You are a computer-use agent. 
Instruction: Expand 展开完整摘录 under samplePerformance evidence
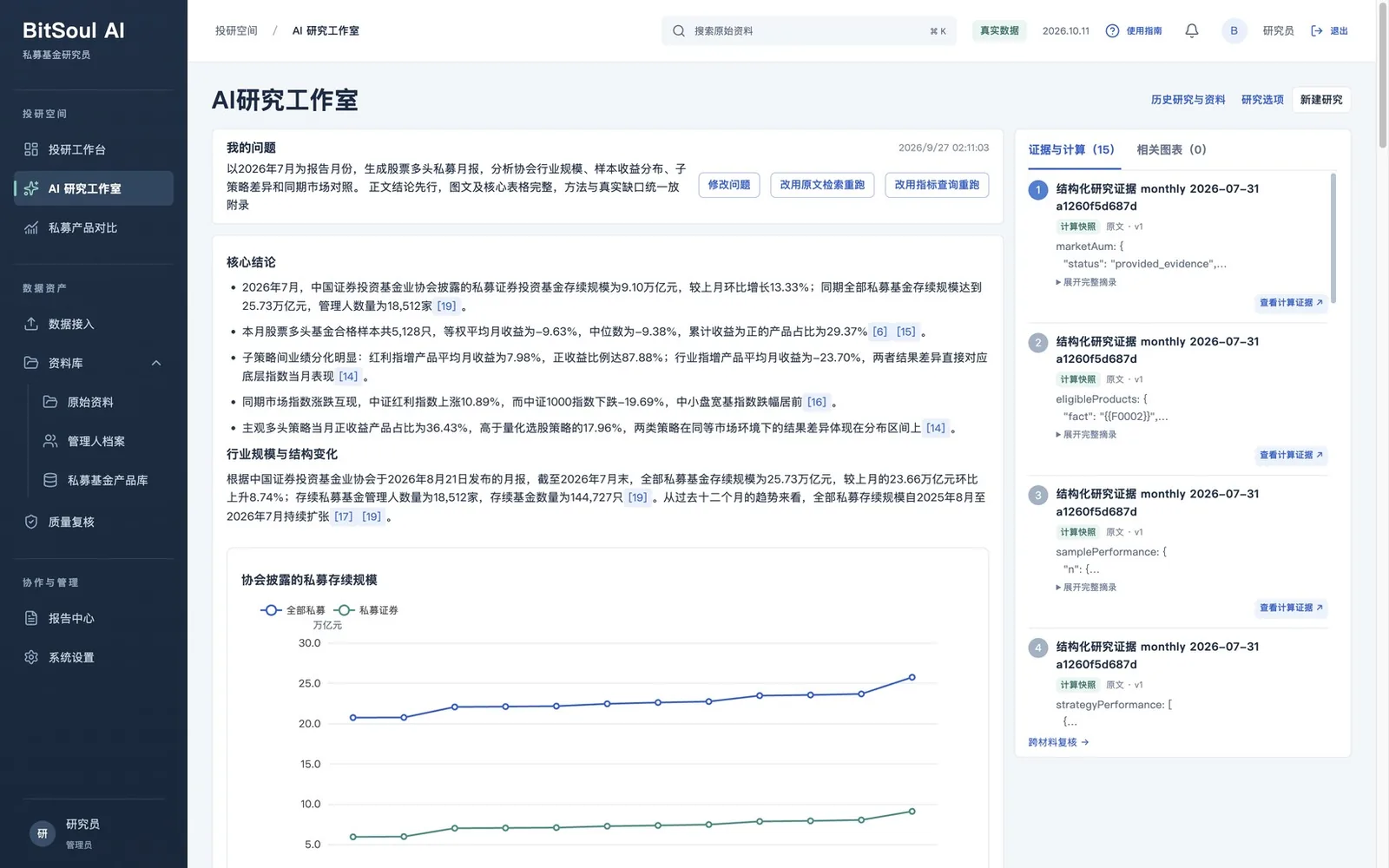tap(1086, 588)
